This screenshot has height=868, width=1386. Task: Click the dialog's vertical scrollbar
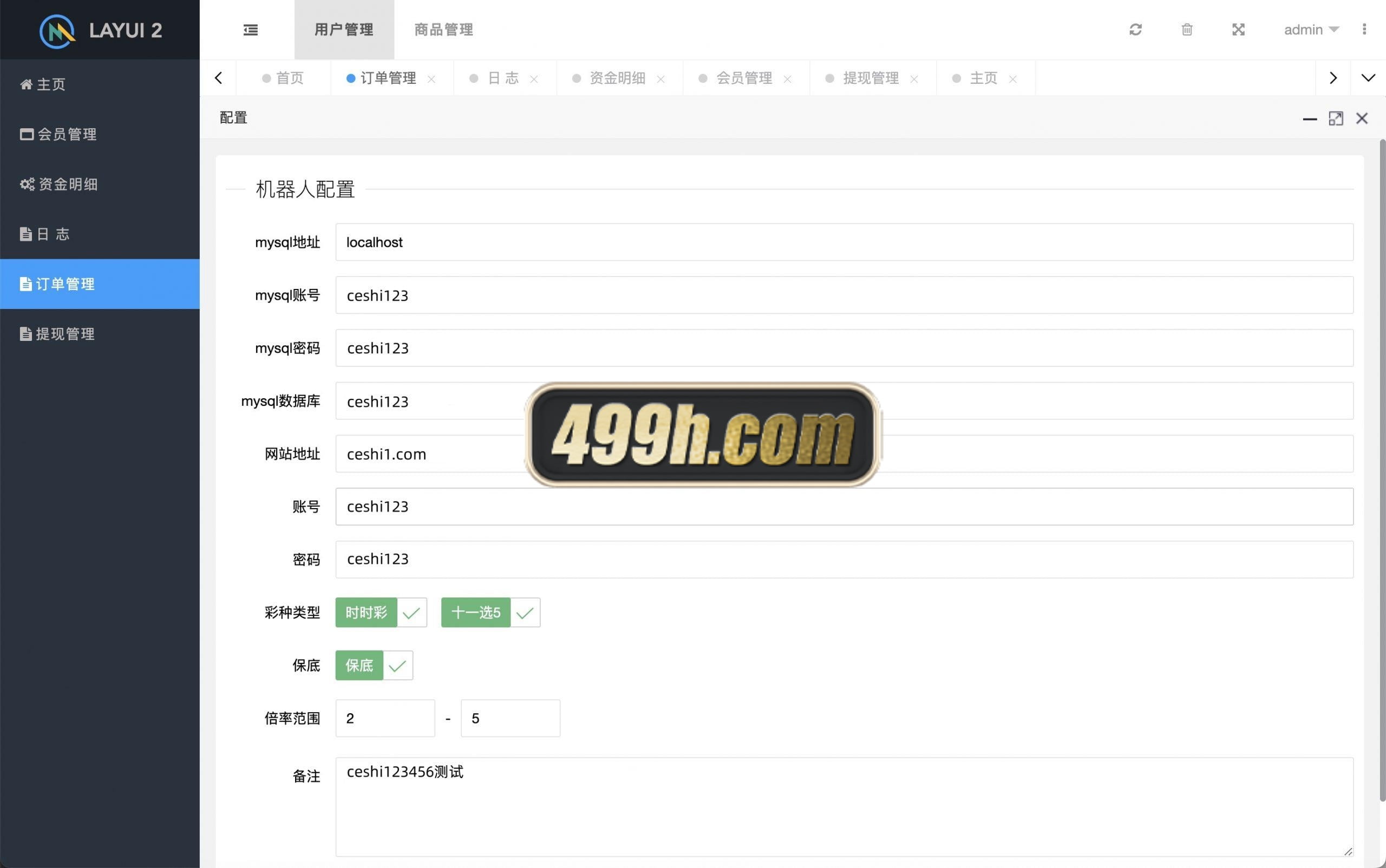point(1382,471)
